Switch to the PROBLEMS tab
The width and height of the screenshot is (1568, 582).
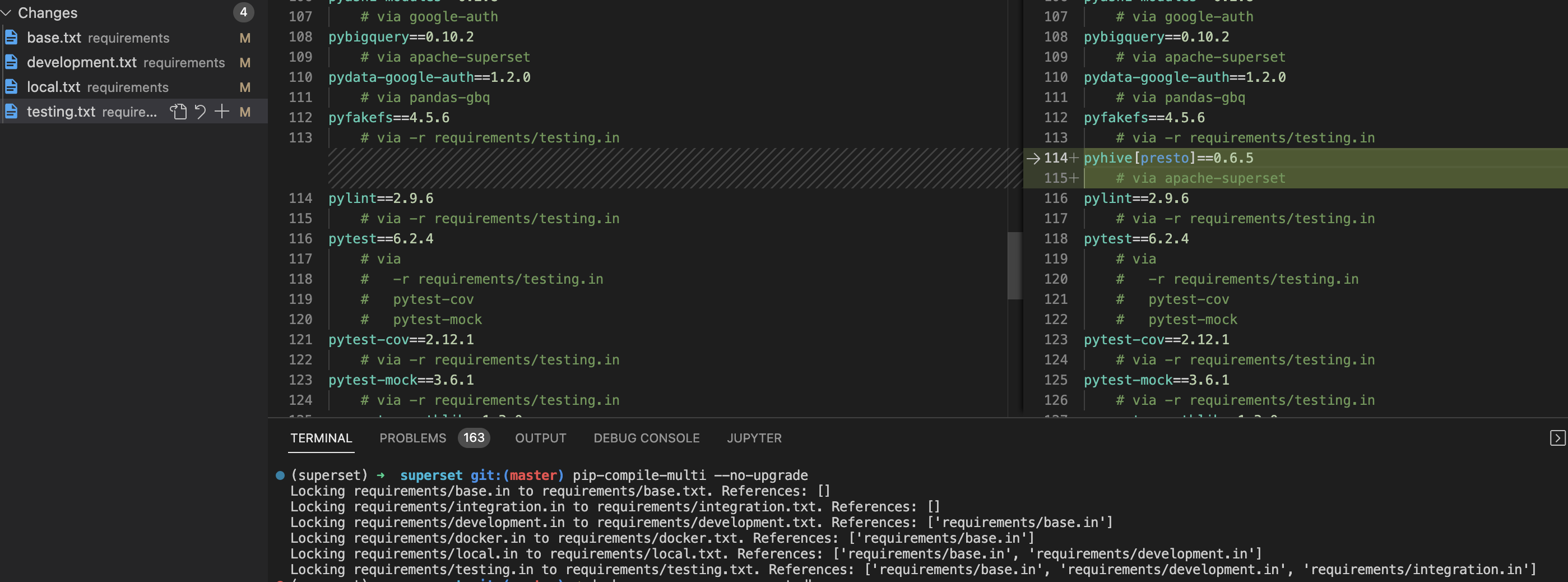412,438
